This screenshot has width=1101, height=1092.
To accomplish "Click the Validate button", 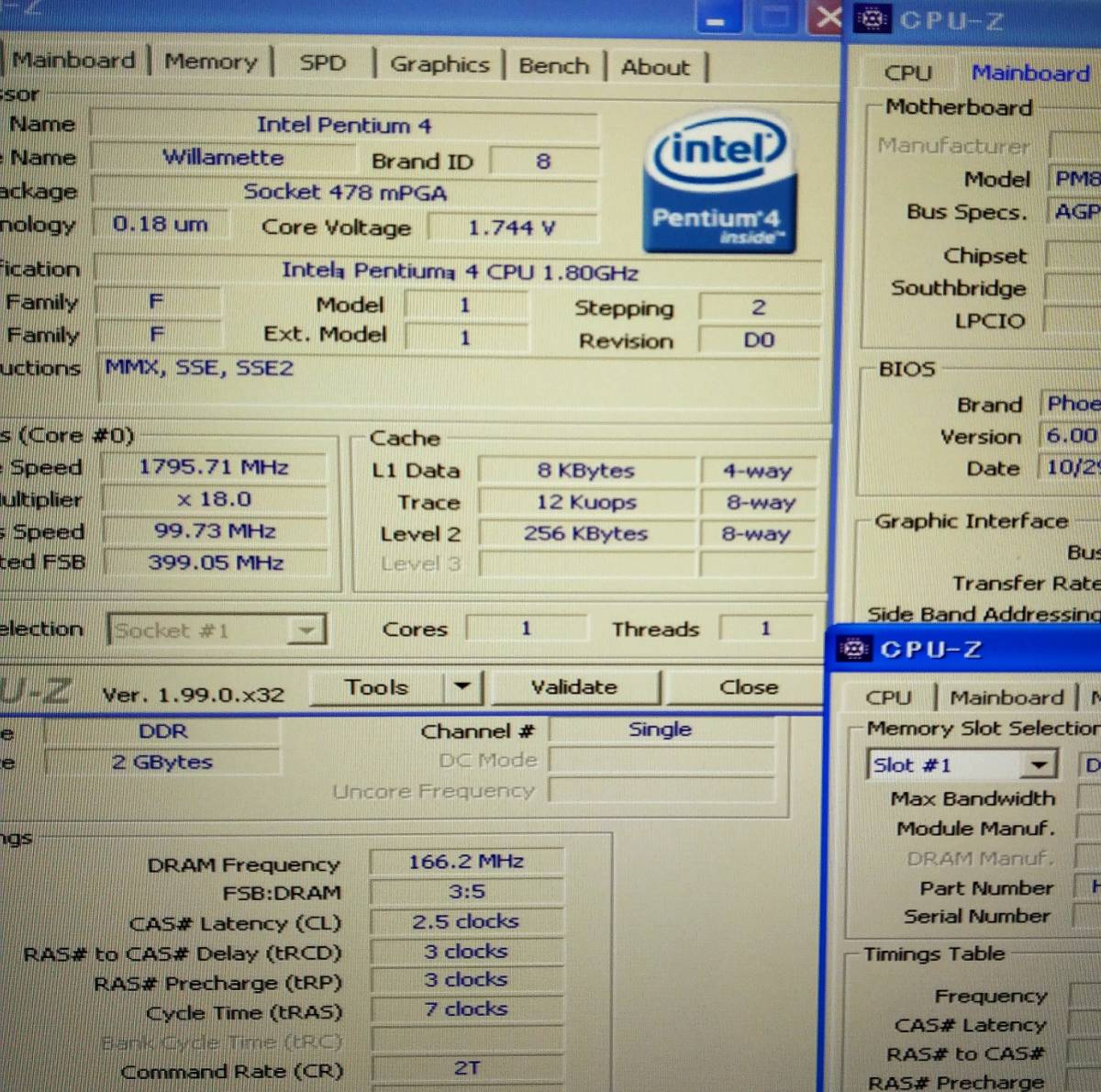I will pyautogui.click(x=574, y=686).
